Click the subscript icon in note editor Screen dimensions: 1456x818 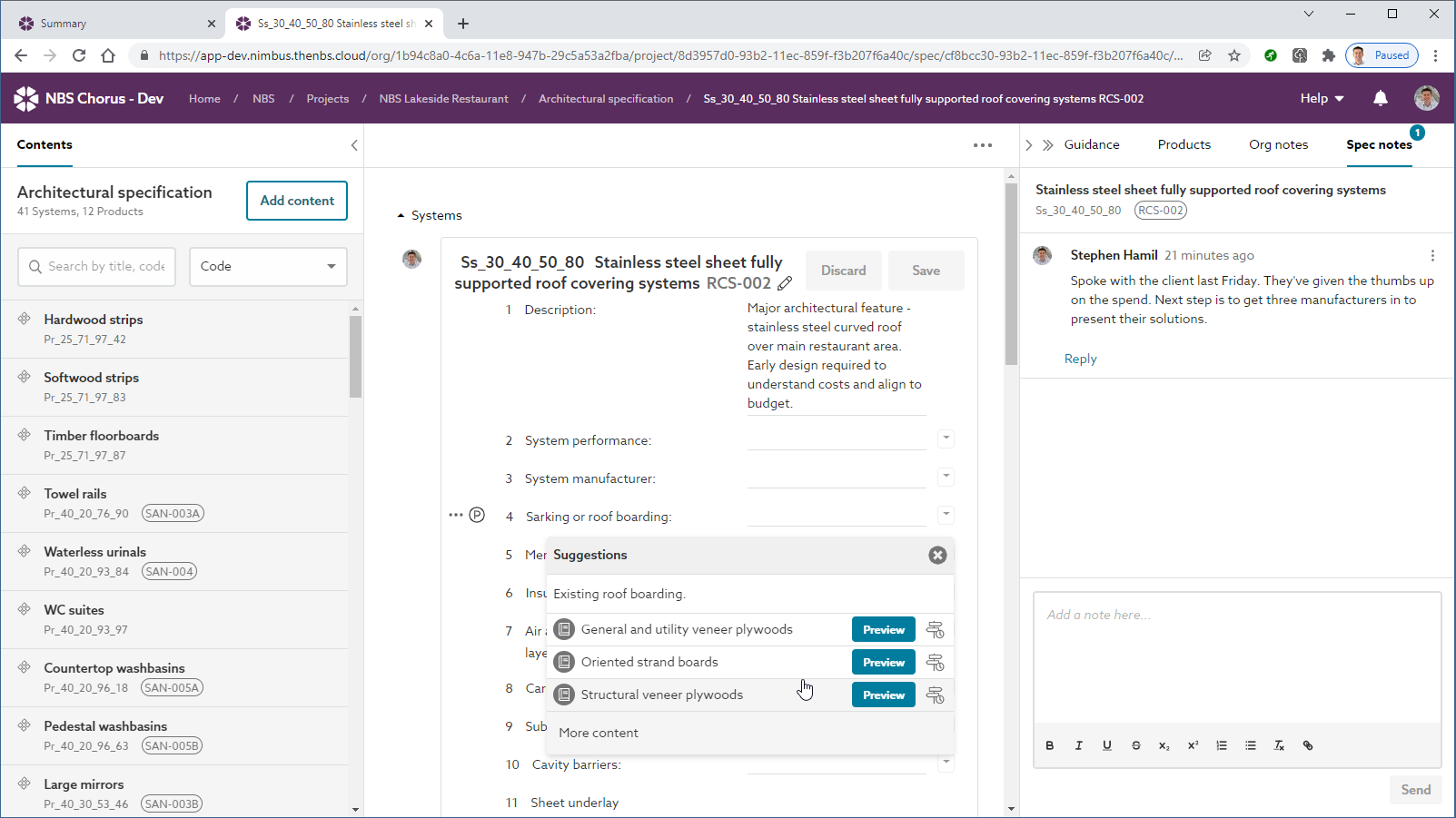(x=1164, y=745)
